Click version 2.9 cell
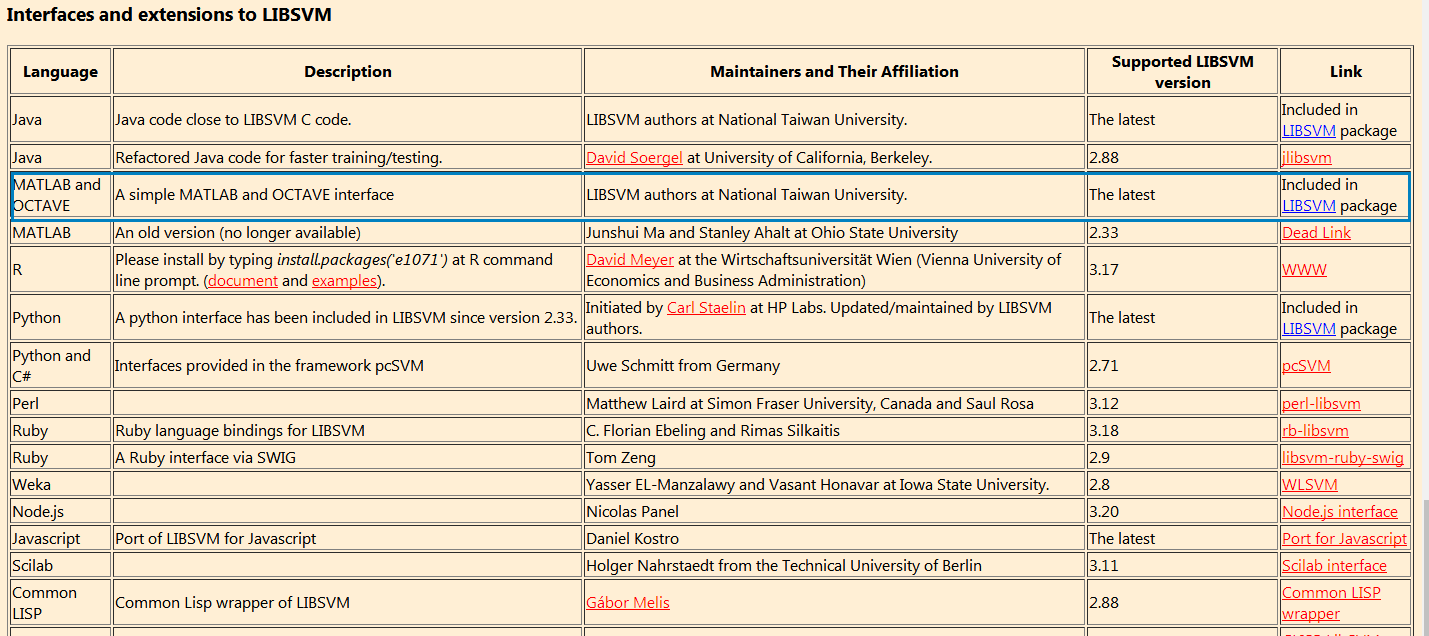Image resolution: width=1429 pixels, height=636 pixels. pos(1183,457)
